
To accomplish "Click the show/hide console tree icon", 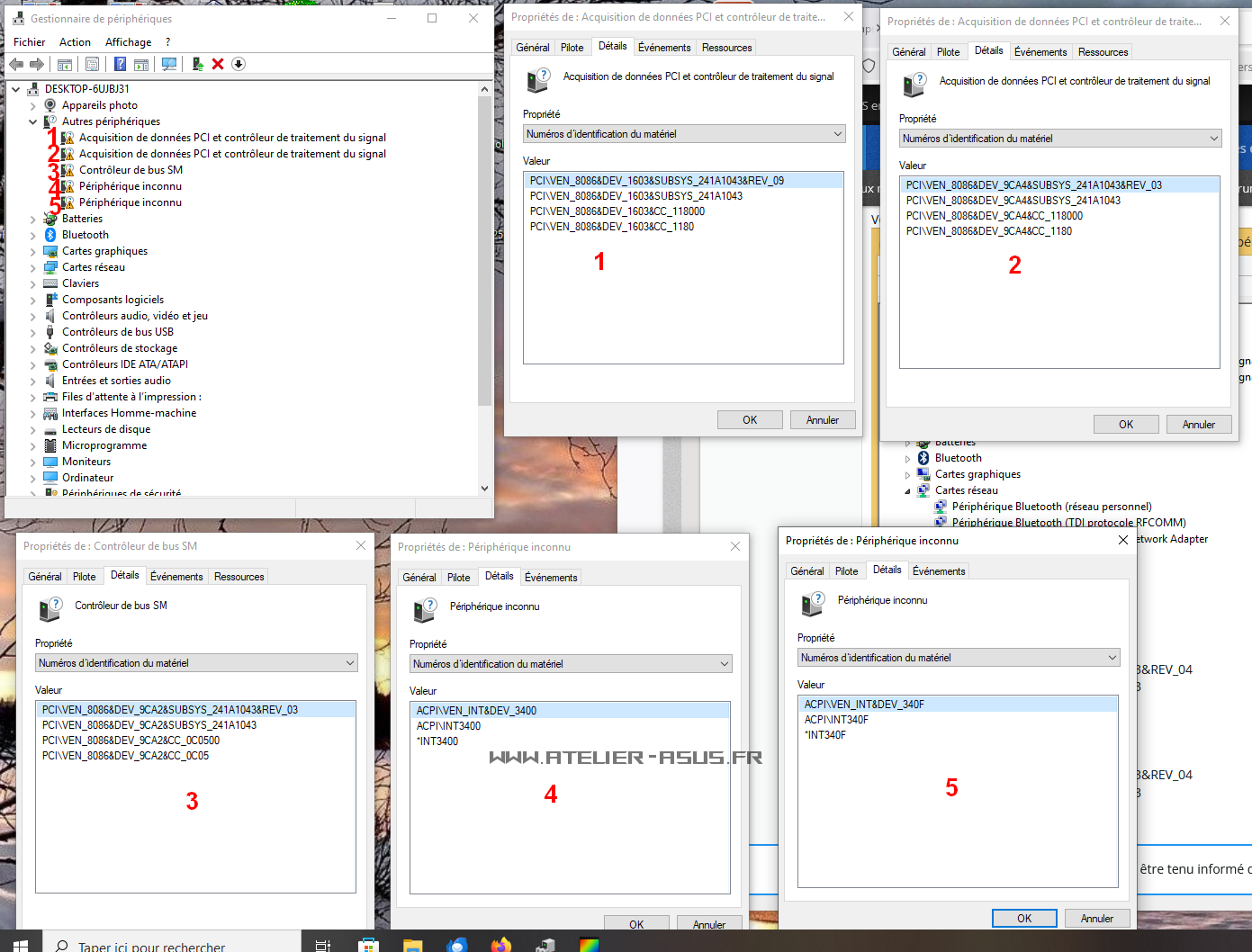I will pyautogui.click(x=65, y=64).
